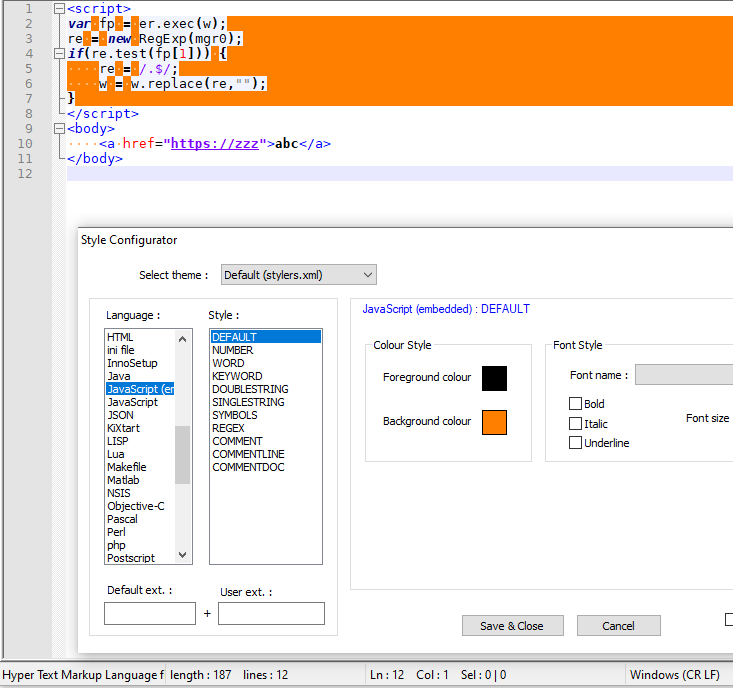Screen dimensions: 733x688
Task: Click line number 12 in the editor margin
Action: tap(25, 174)
